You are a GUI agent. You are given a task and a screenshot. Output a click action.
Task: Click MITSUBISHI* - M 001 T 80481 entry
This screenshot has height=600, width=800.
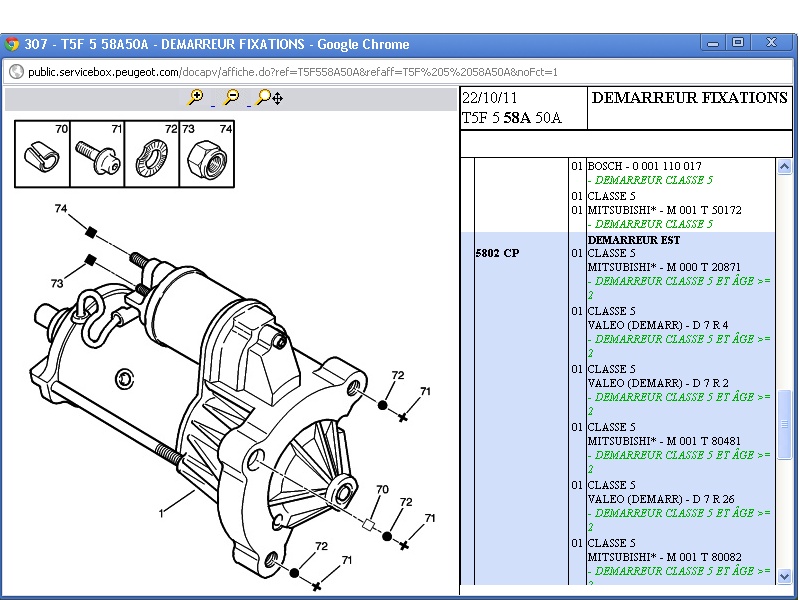[664, 441]
